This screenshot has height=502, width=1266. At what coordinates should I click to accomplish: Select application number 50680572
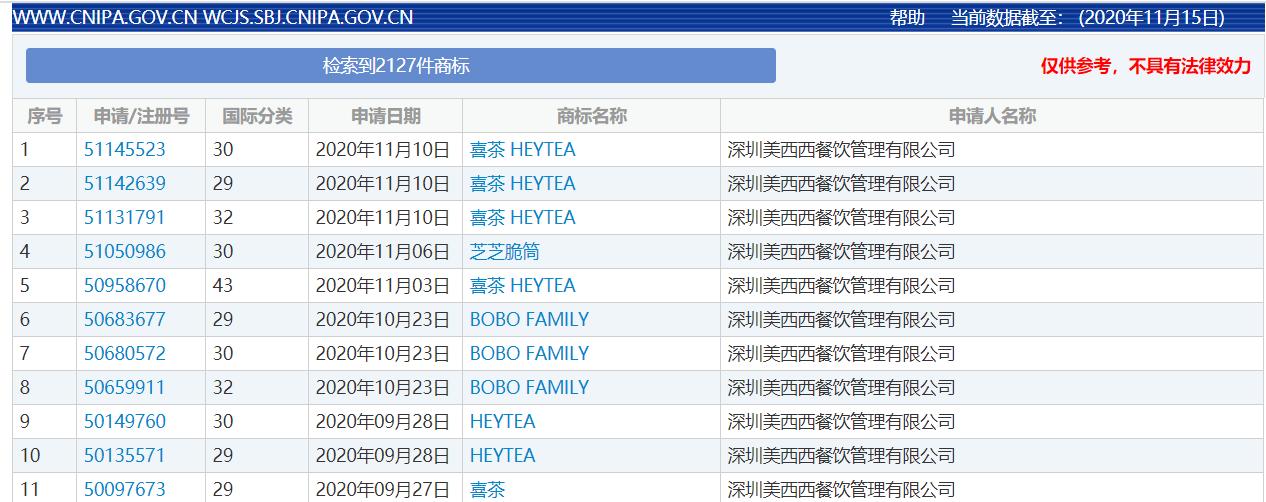point(125,354)
